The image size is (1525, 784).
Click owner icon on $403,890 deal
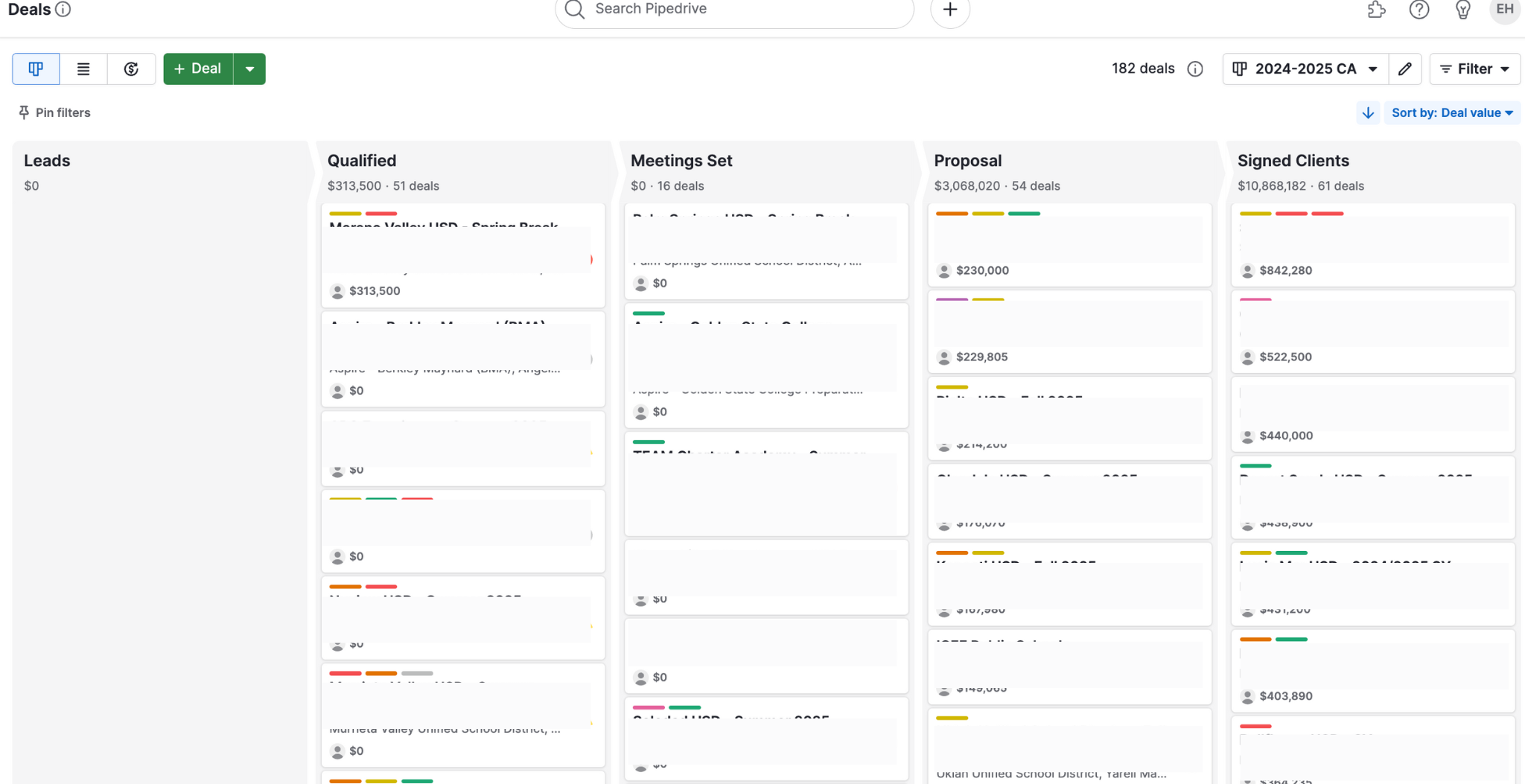pyautogui.click(x=1248, y=697)
